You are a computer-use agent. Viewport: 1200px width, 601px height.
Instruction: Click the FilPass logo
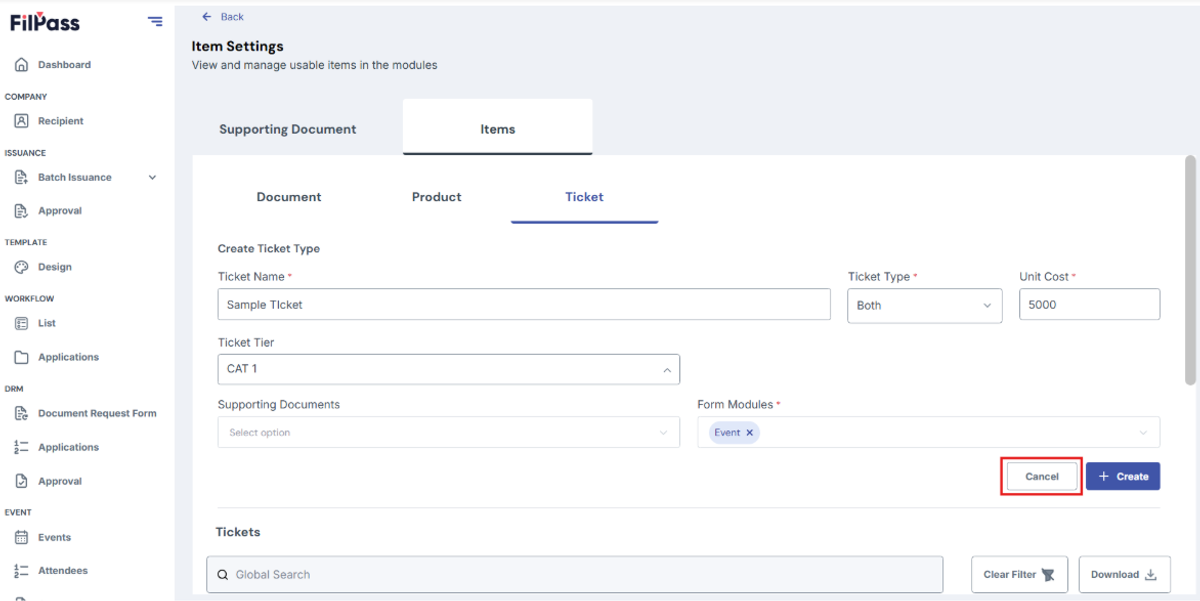point(45,23)
